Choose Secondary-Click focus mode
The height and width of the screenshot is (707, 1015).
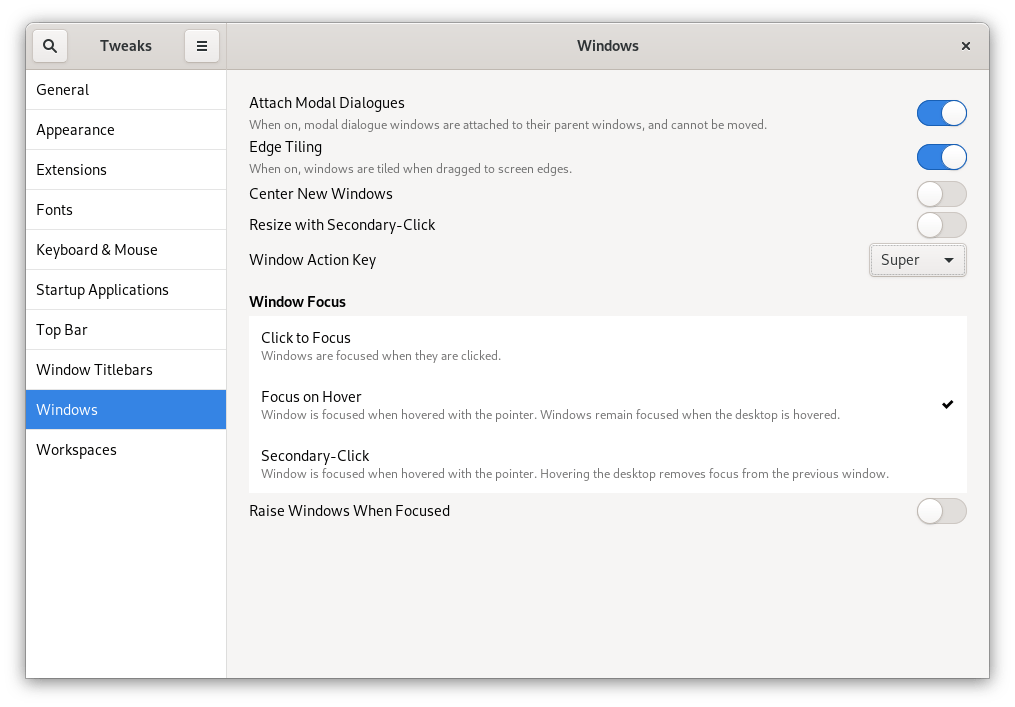coord(608,464)
